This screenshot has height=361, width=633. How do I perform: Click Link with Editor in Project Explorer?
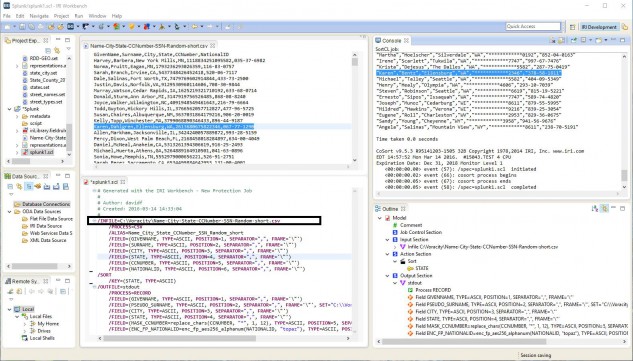(57, 50)
